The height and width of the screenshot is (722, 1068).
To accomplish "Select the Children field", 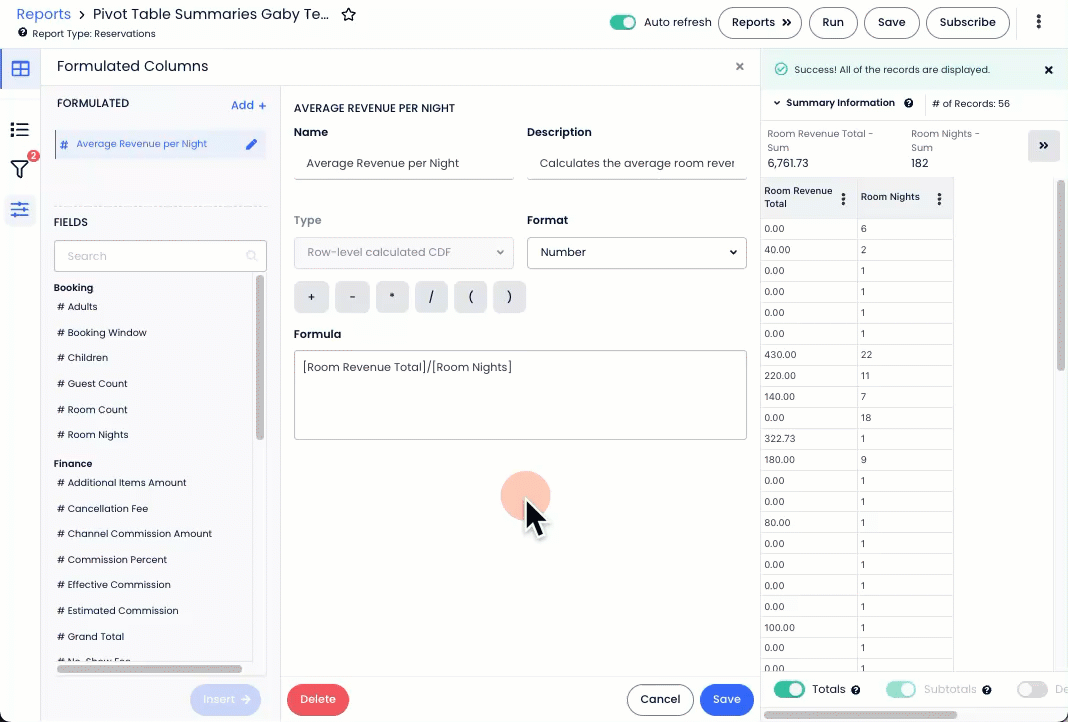I will pos(82,358).
